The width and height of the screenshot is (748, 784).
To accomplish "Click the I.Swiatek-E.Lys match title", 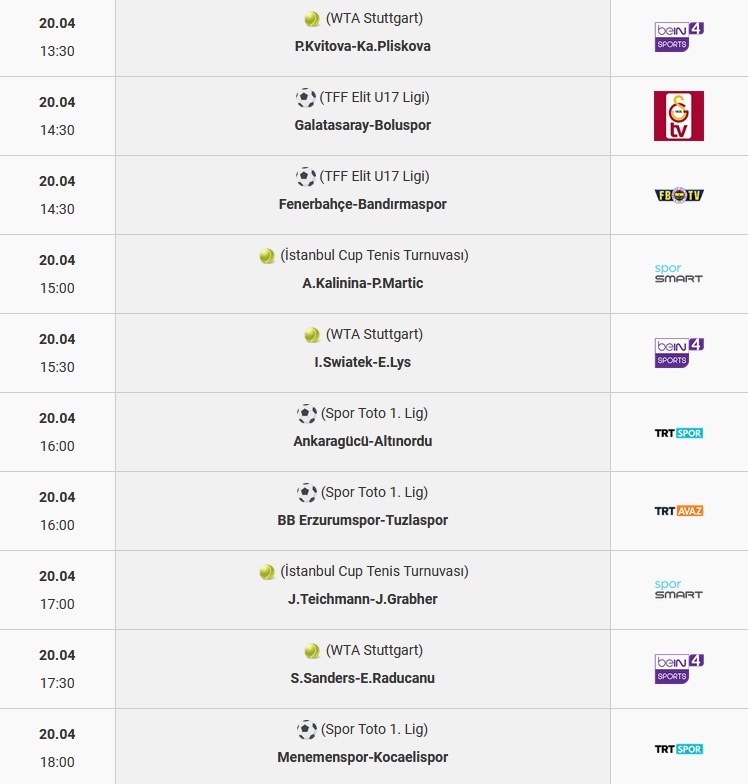I will pos(362,362).
